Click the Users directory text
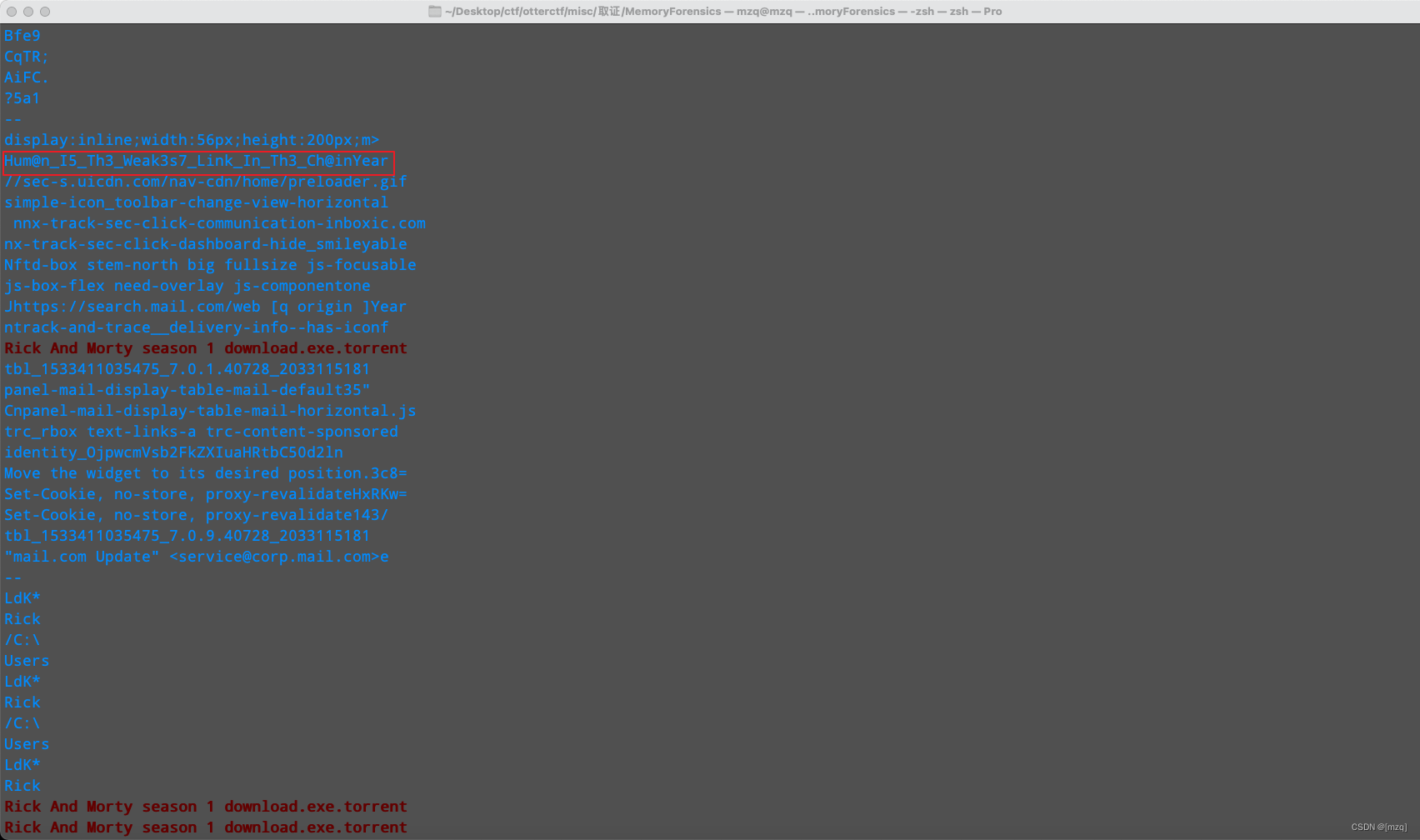Screen dimensions: 1420x840 (x=26, y=661)
